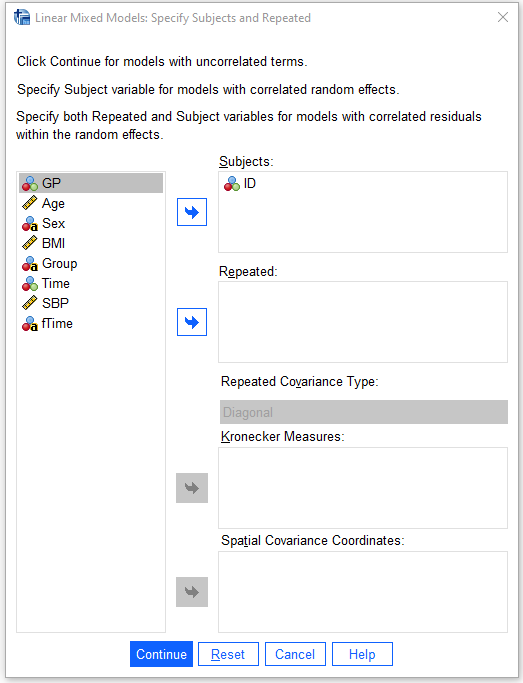Select the Sex string variable
The height and width of the screenshot is (683, 523).
[x=91, y=223]
